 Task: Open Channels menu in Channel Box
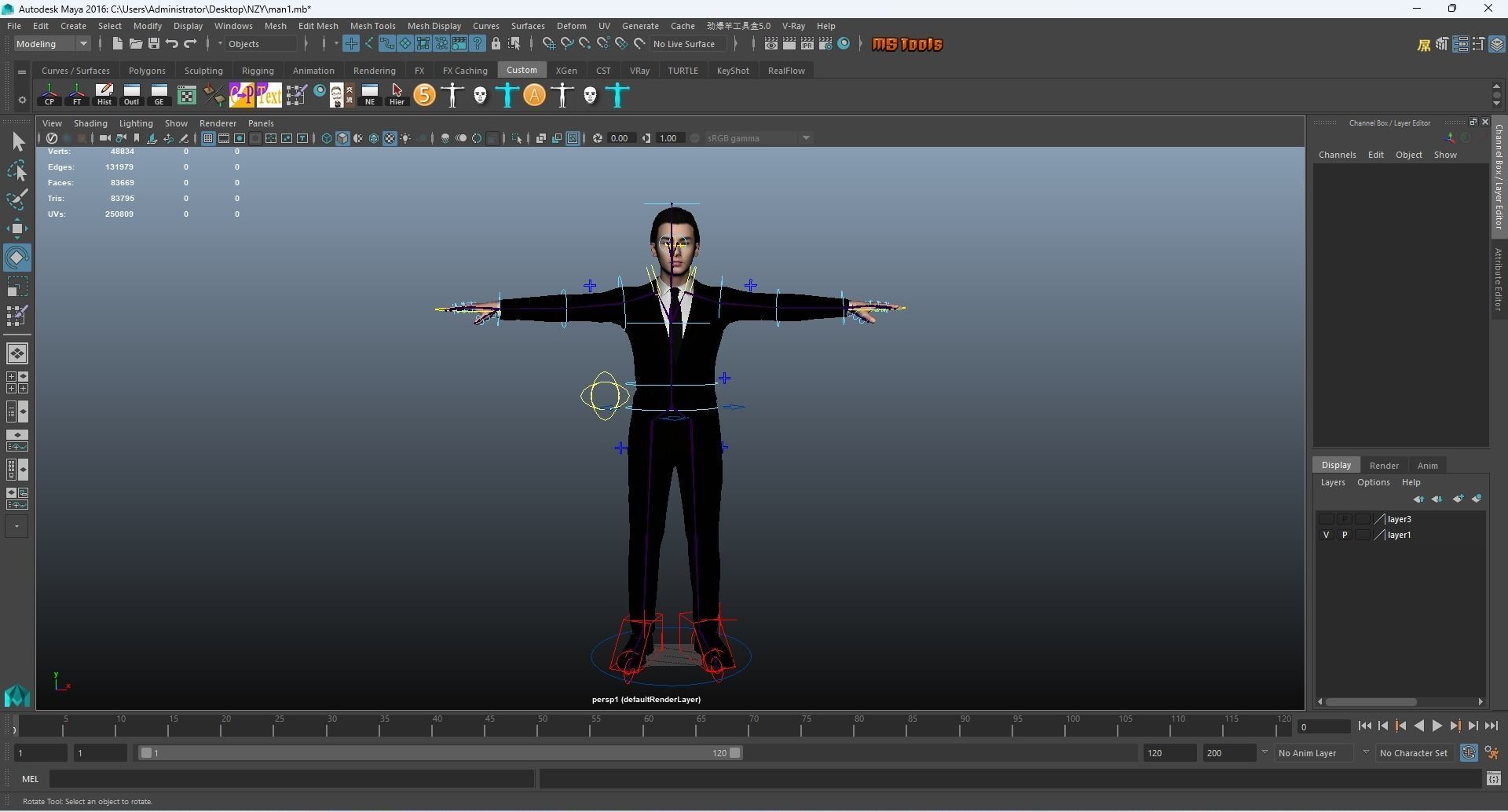pyautogui.click(x=1337, y=155)
